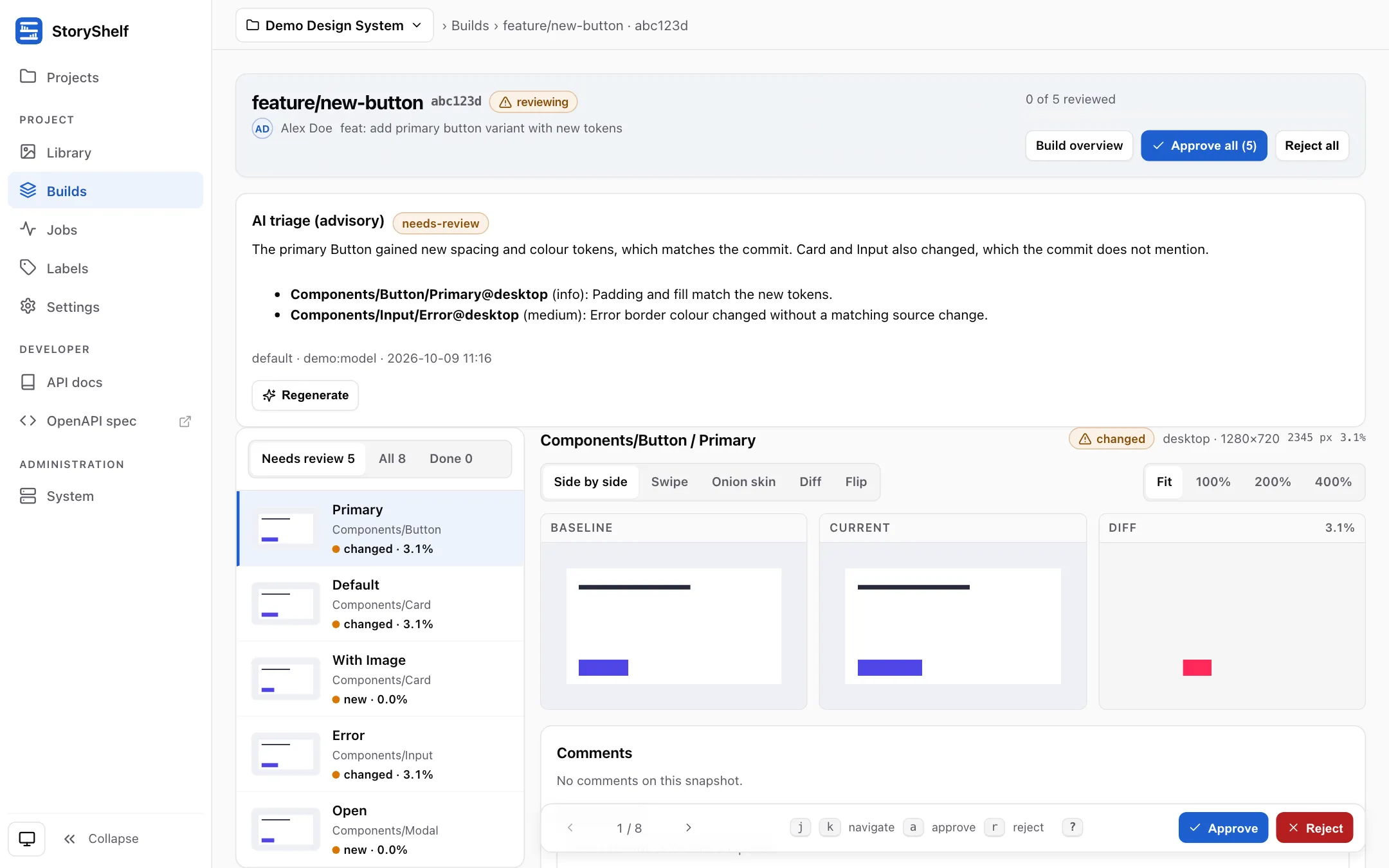Select the Done 0 tab
1389x868 pixels.
coord(451,458)
